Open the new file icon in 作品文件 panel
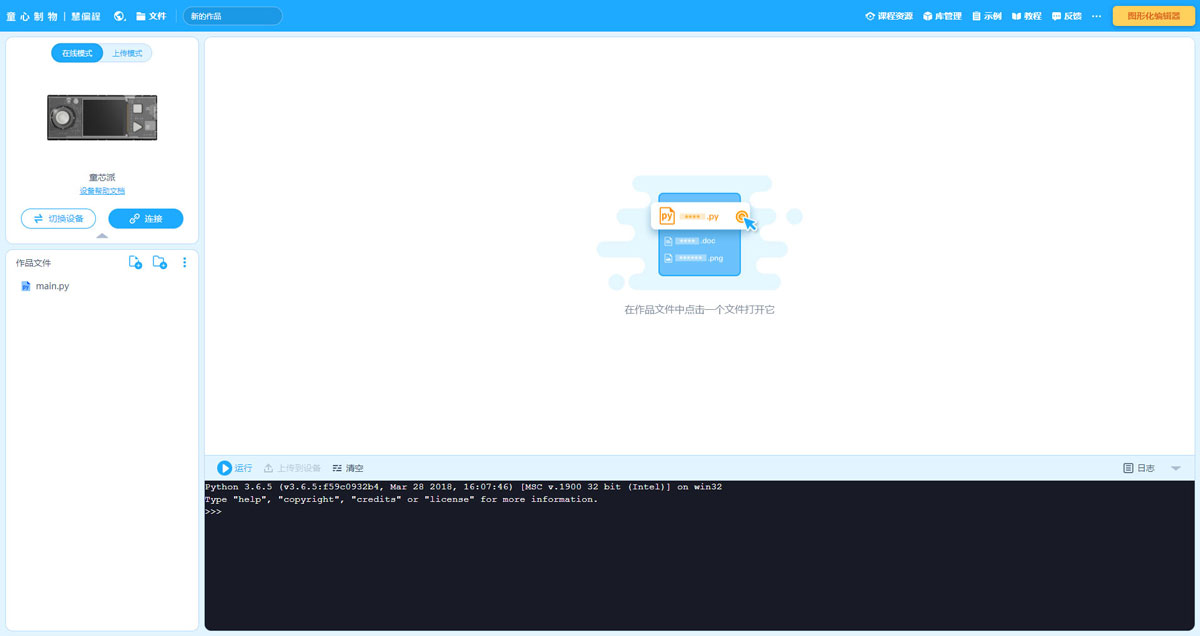Screen dimensions: 1200x636 [135, 262]
